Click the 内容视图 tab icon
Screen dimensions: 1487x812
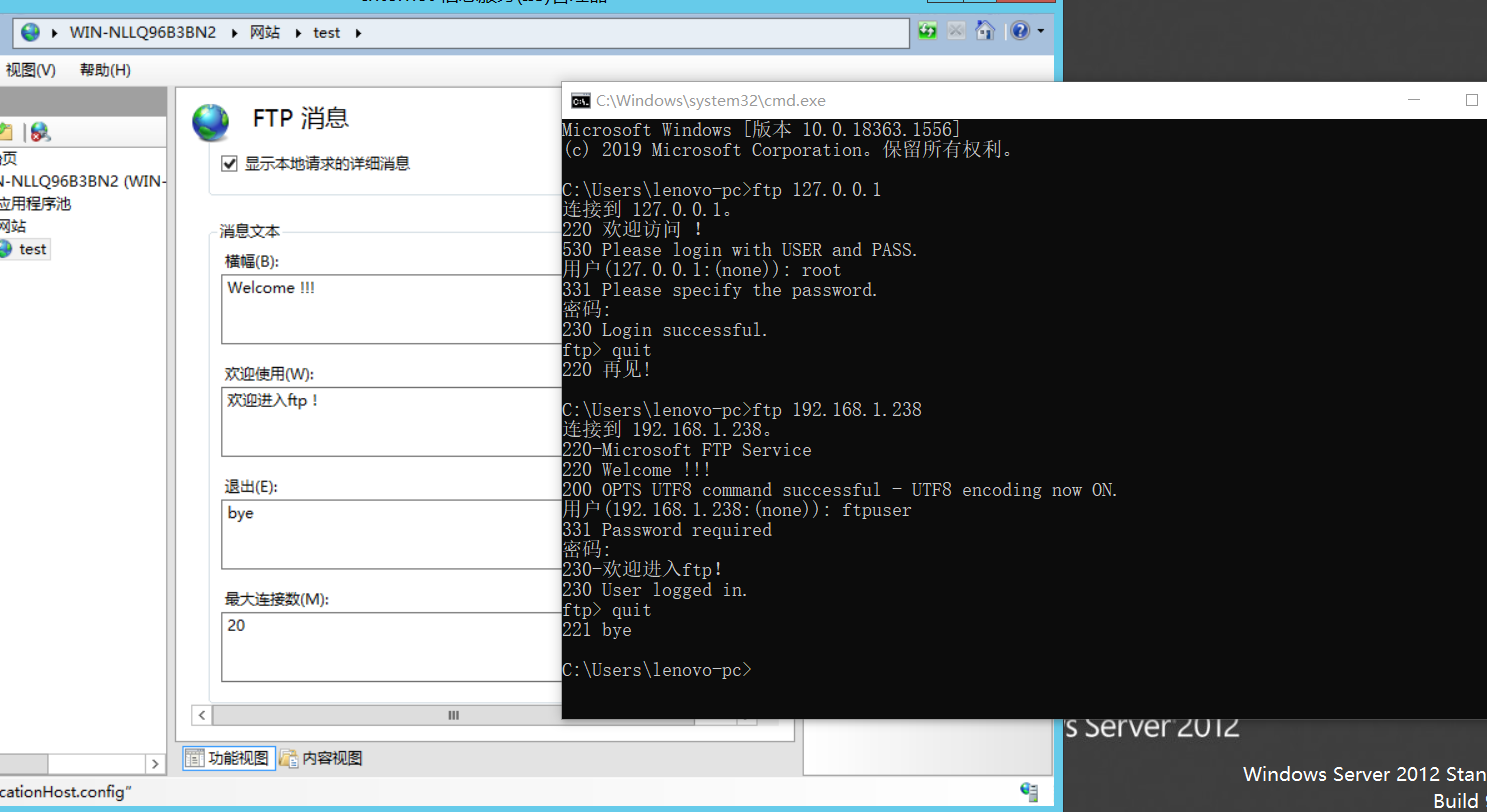tap(289, 758)
